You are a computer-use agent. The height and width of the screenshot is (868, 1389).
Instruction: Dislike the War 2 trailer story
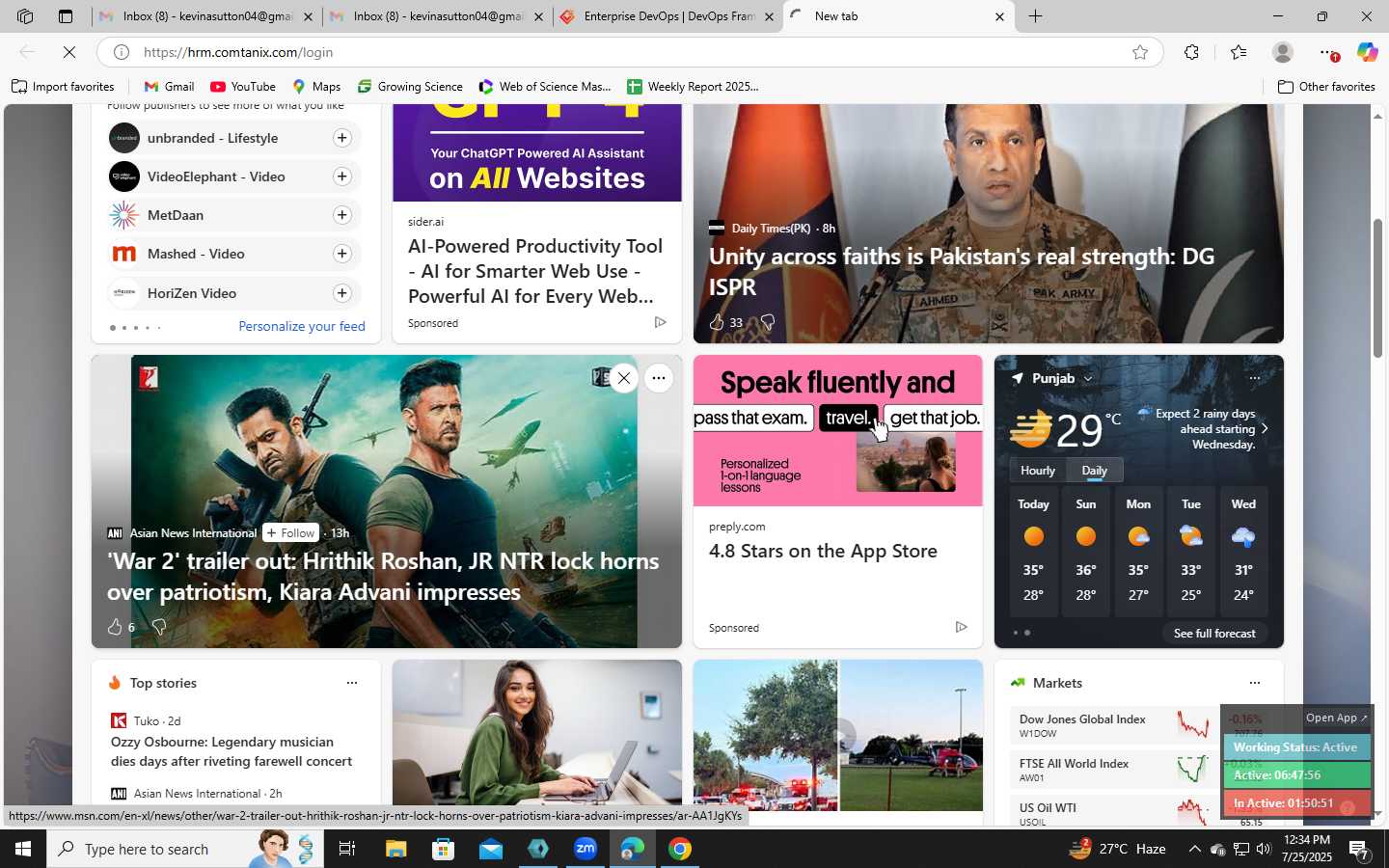(x=159, y=627)
